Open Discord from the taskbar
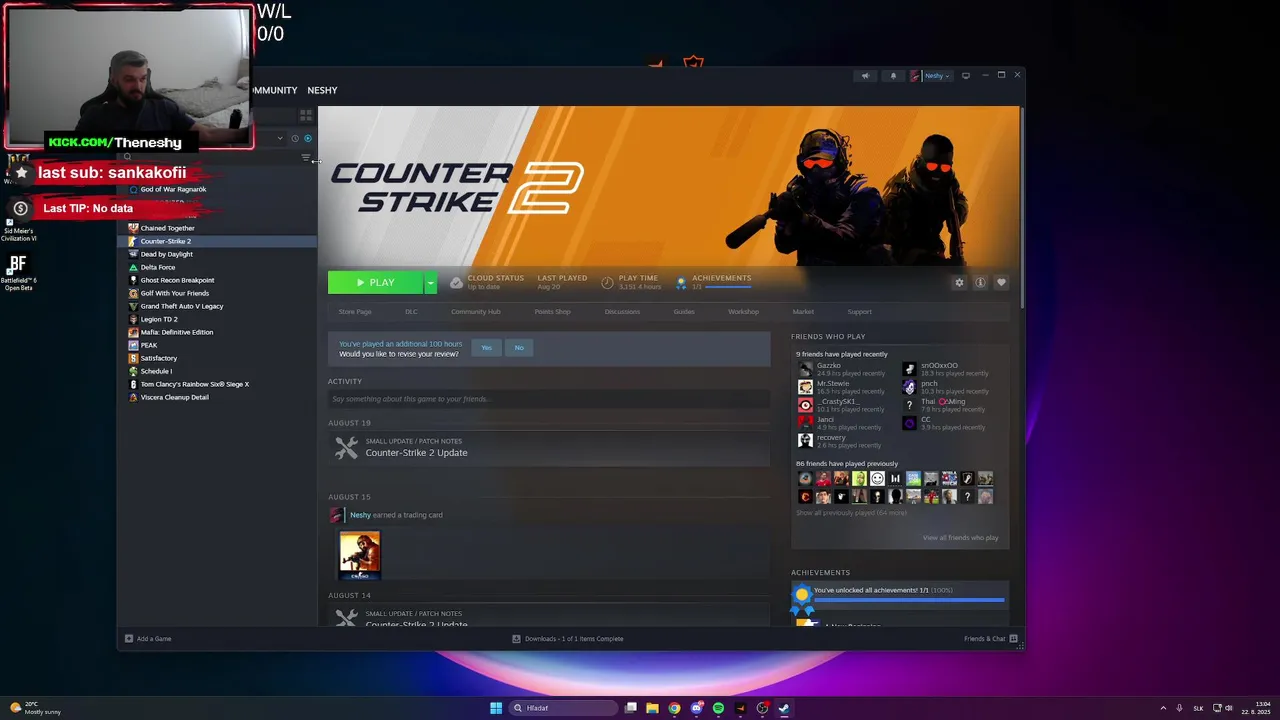This screenshot has height=720, width=1280. (696, 708)
